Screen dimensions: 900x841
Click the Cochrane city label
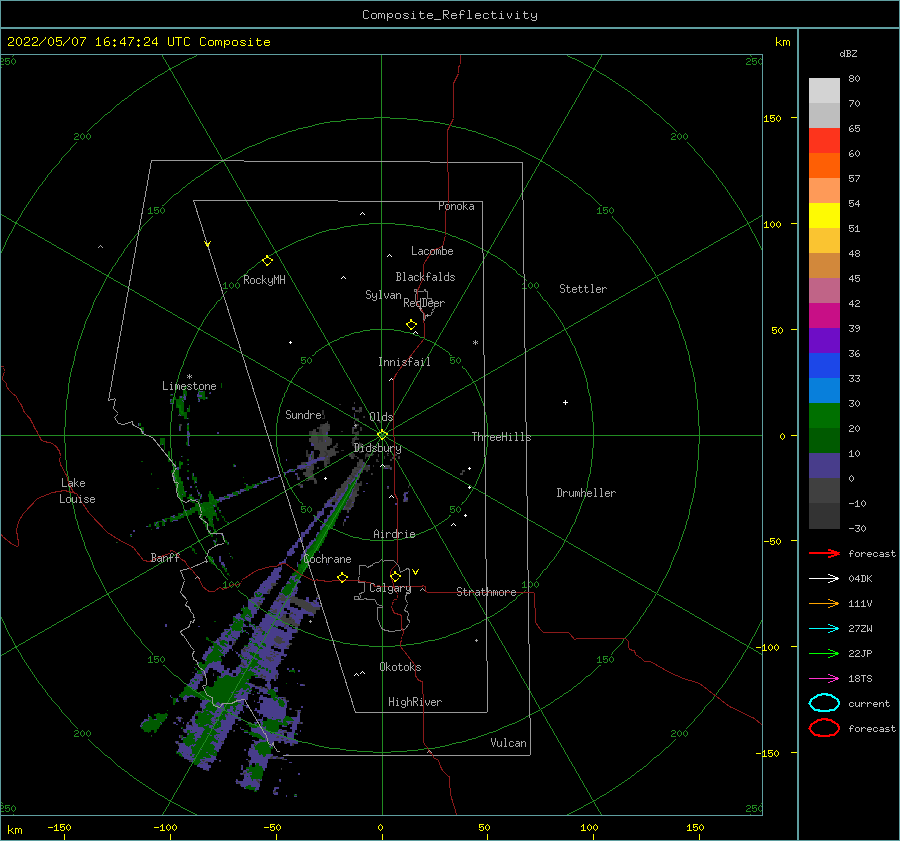pos(327,559)
